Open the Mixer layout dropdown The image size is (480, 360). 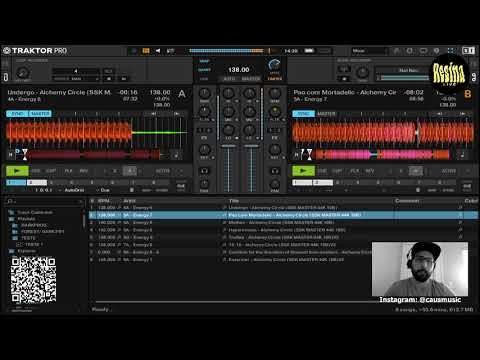point(370,51)
